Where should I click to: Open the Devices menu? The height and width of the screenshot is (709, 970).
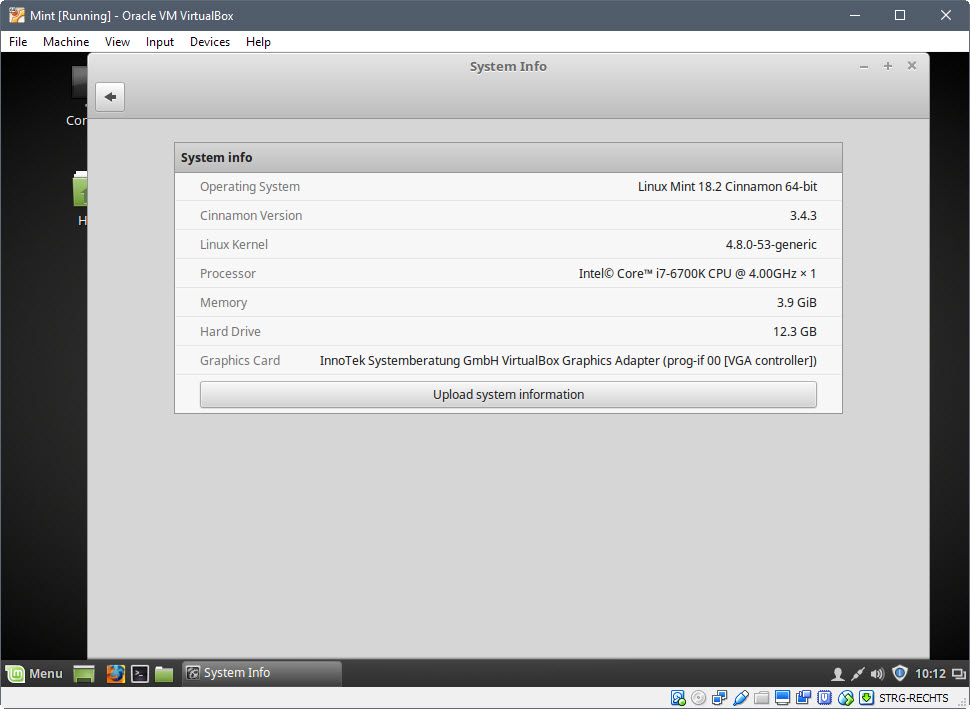[x=210, y=42]
